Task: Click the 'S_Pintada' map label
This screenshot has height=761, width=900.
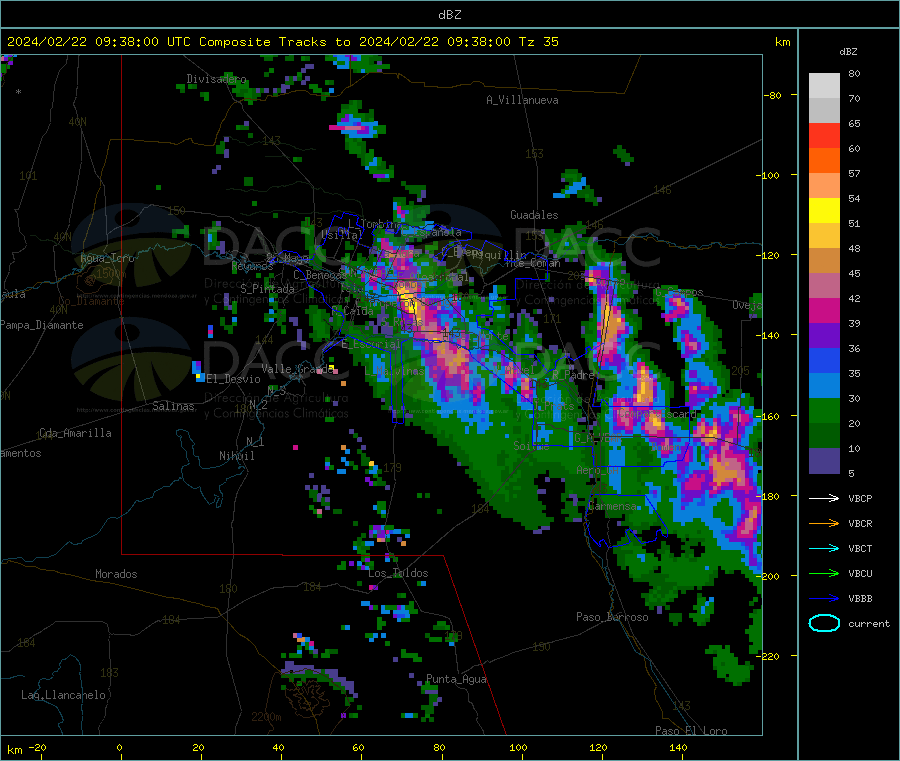Action: click(267, 289)
